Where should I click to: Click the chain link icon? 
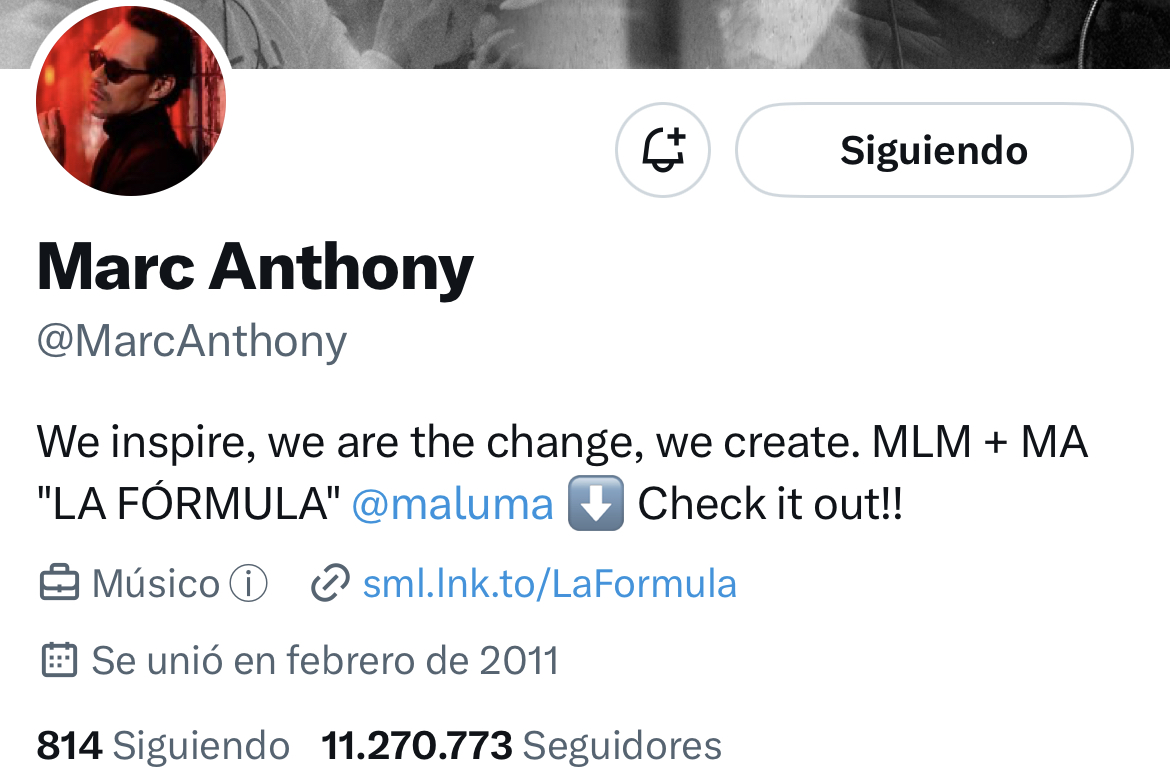[330, 583]
